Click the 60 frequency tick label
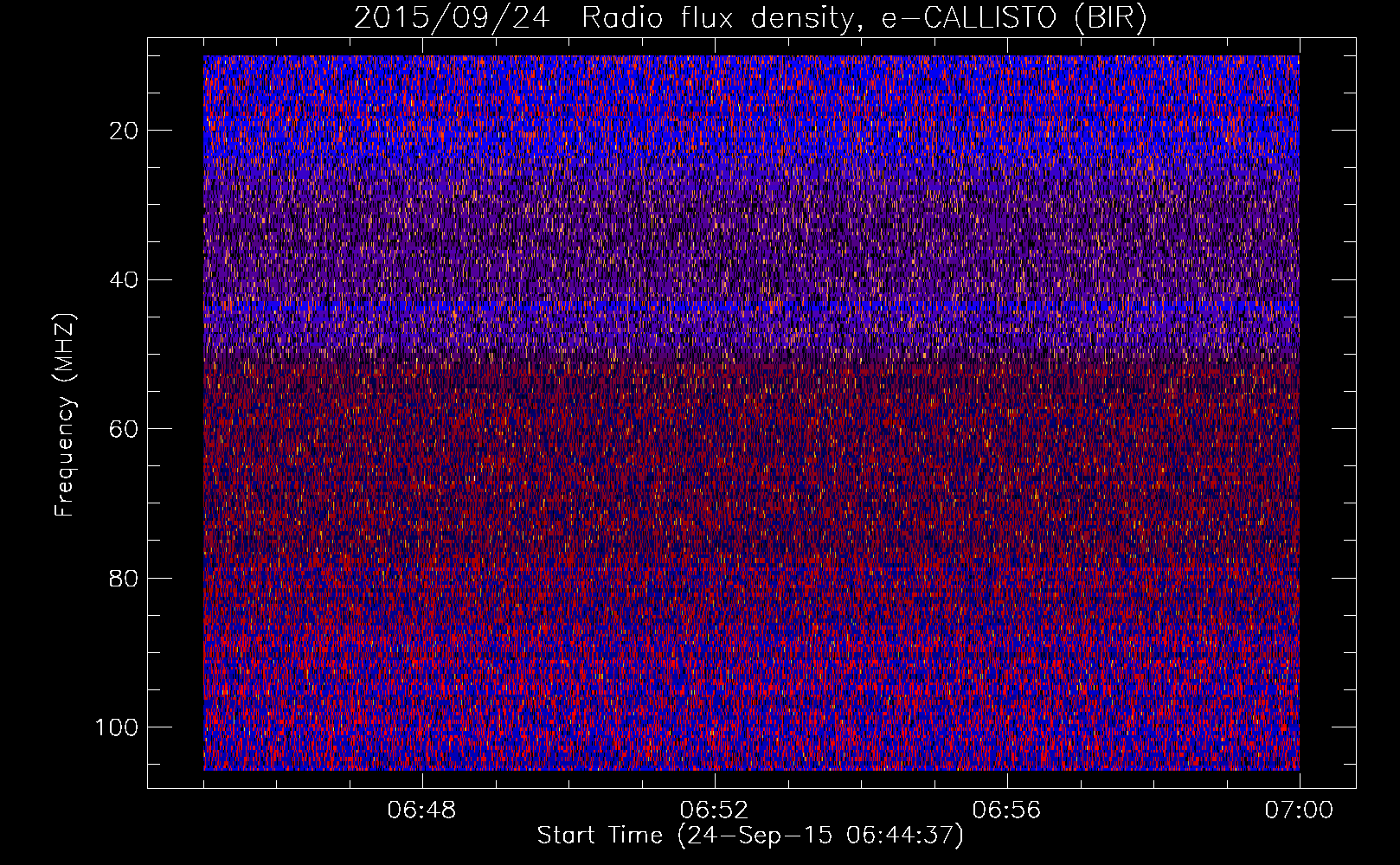This screenshot has height=865, width=1400. point(125,429)
